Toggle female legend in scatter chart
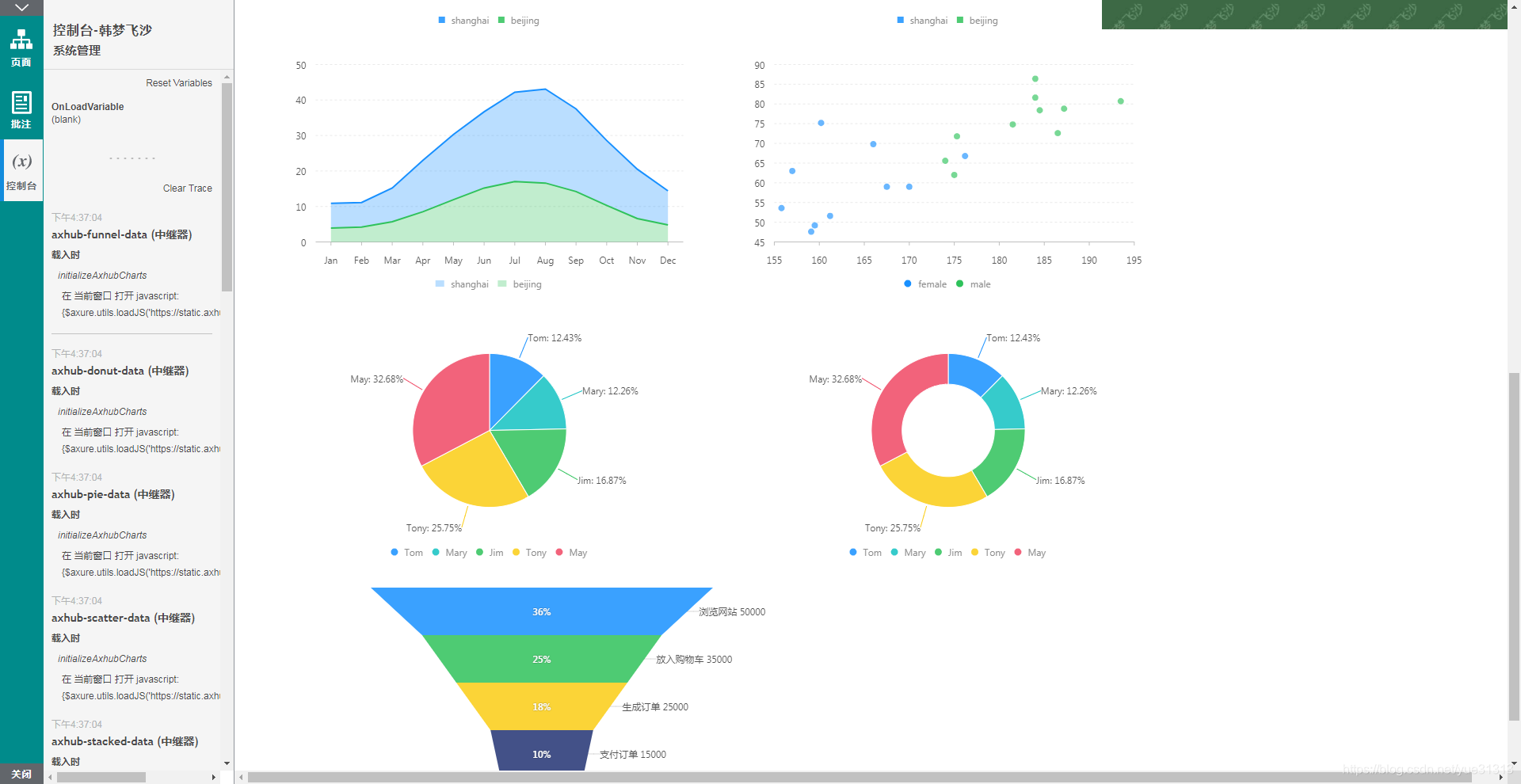Image resolution: width=1521 pixels, height=784 pixels. coord(925,284)
